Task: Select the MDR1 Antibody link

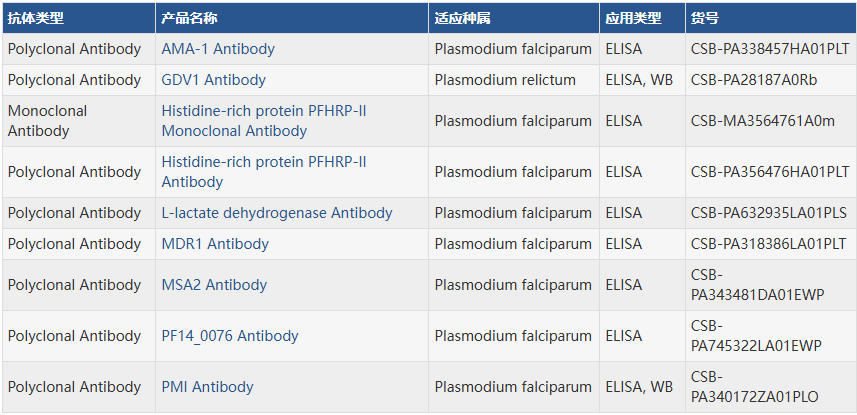Action: [215, 244]
